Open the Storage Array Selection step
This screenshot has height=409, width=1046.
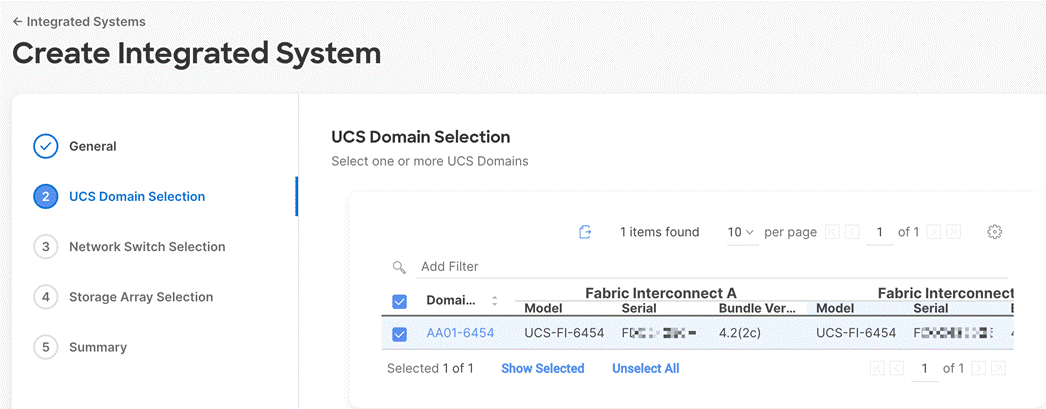[x=141, y=297]
